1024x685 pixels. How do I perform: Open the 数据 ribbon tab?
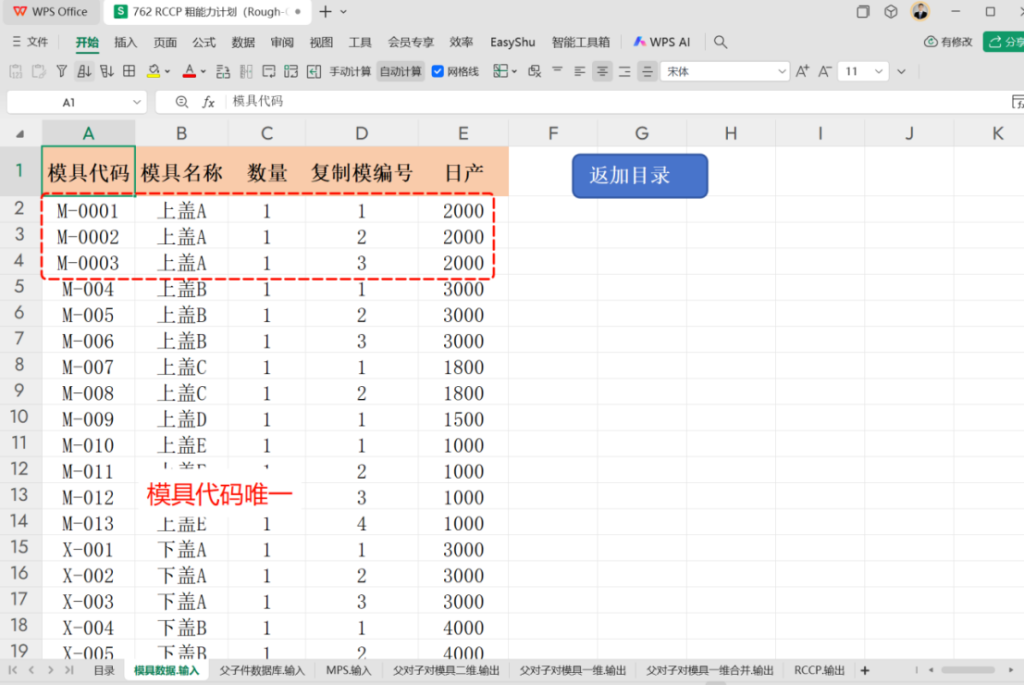[x=243, y=42]
